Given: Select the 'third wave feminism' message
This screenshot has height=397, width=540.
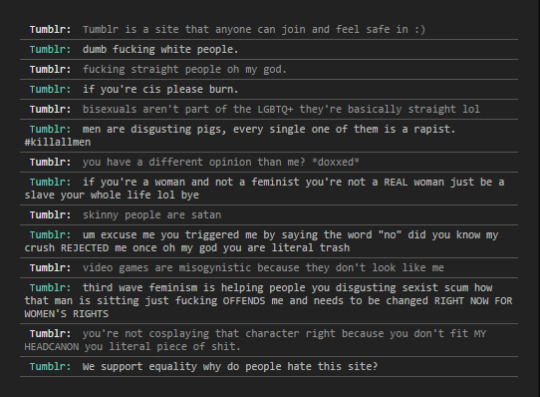Looking at the screenshot, I should point(269,301).
